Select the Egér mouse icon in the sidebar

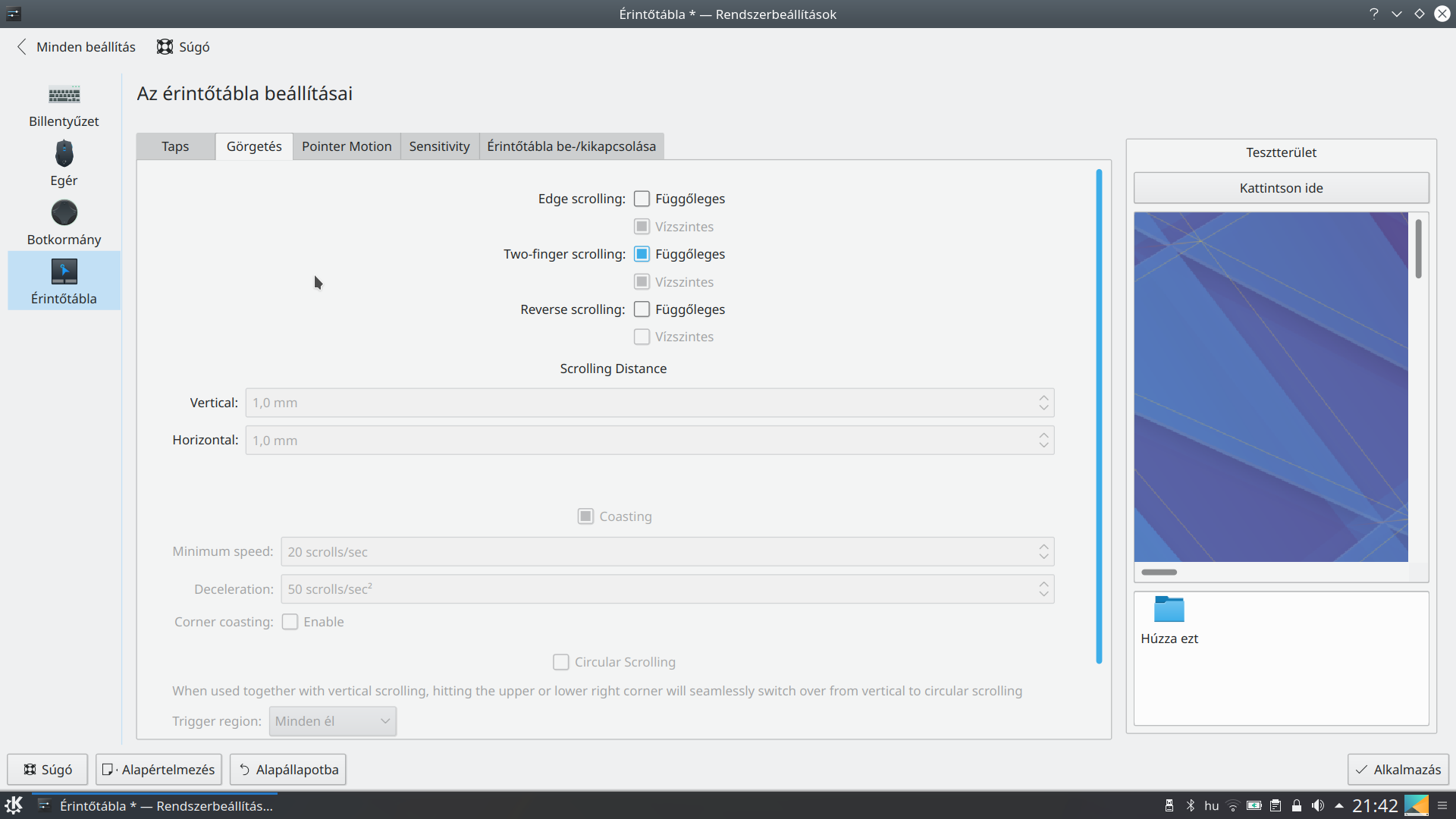64,154
